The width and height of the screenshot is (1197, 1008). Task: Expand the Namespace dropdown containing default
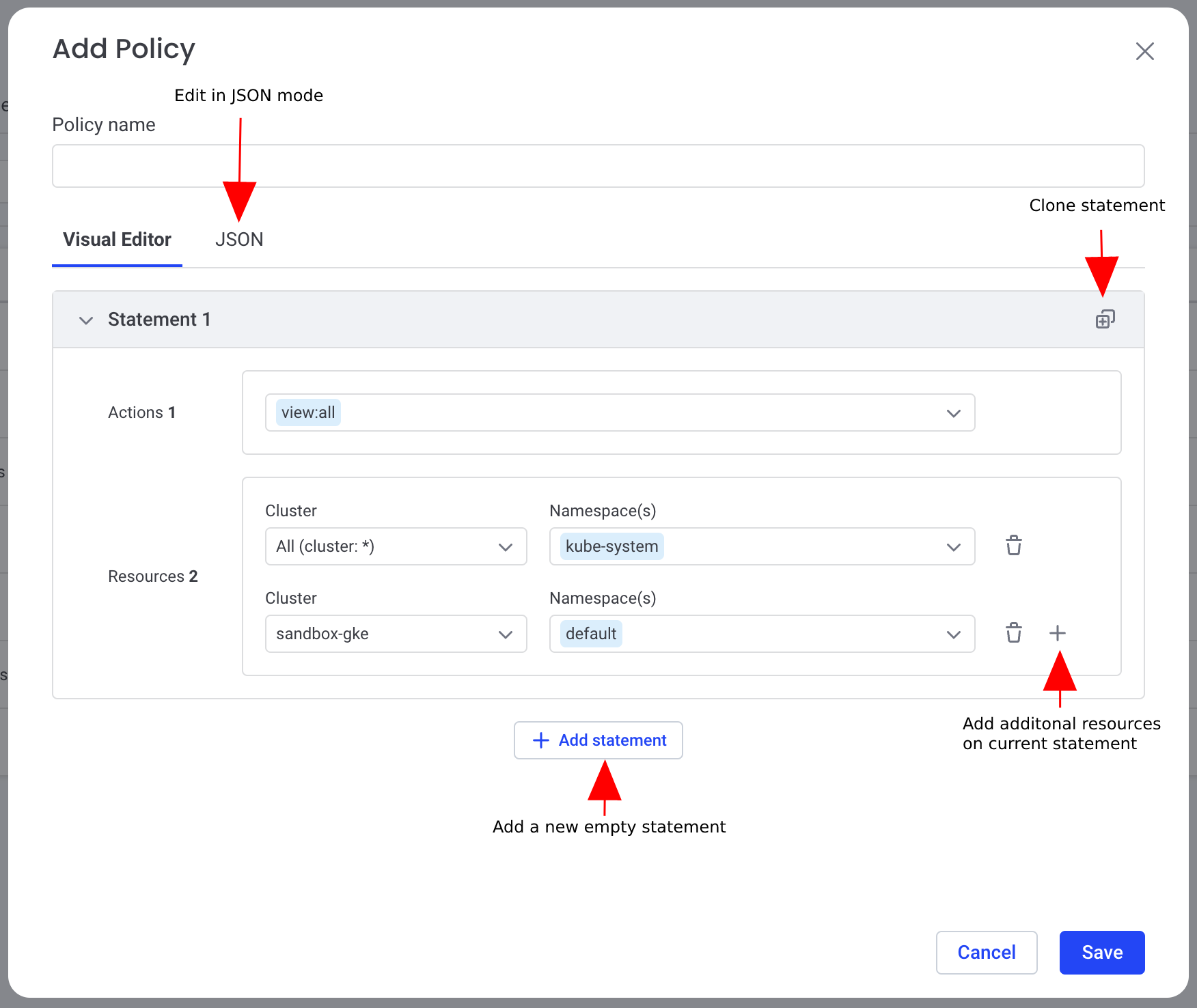coord(953,634)
